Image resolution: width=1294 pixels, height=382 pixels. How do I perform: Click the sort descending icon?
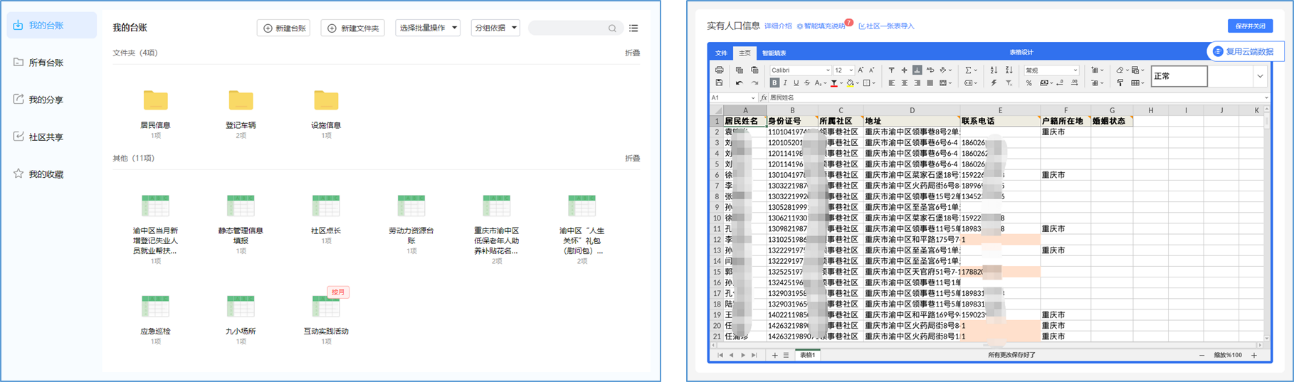(x=1009, y=70)
